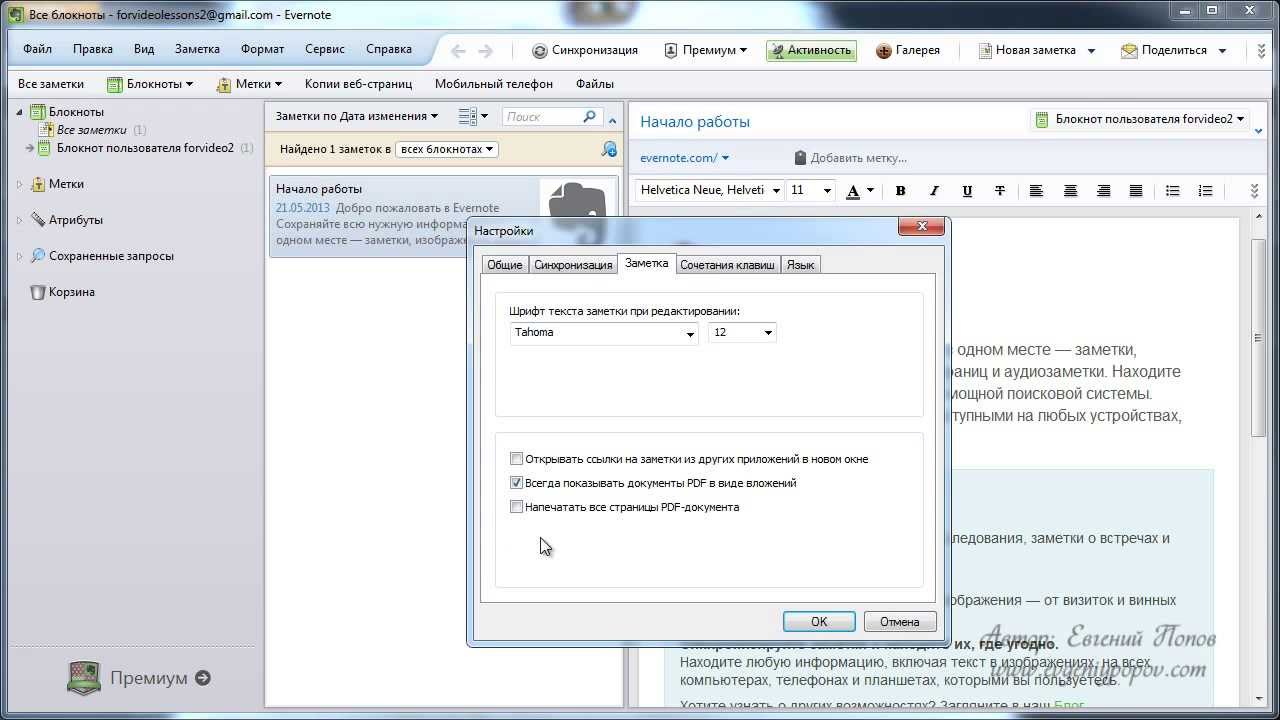Expand the Attributes (Атрибуты) tree node

pos(19,220)
